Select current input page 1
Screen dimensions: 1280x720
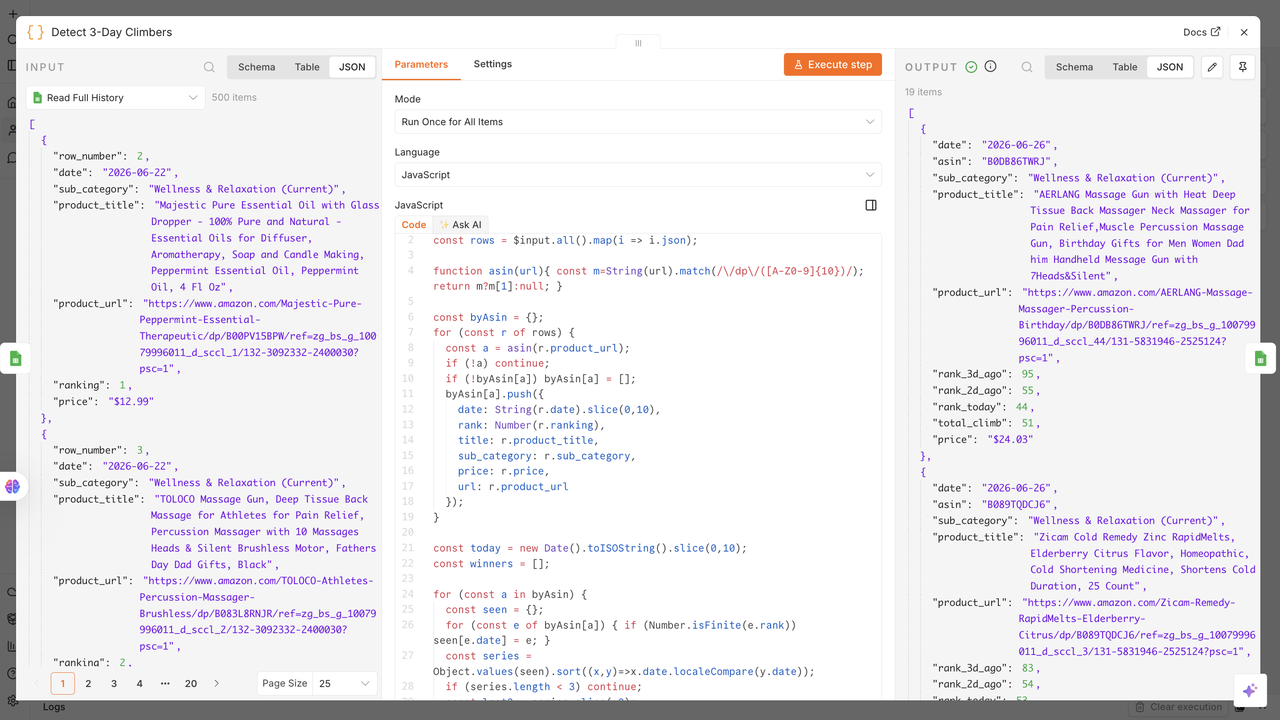click(63, 684)
